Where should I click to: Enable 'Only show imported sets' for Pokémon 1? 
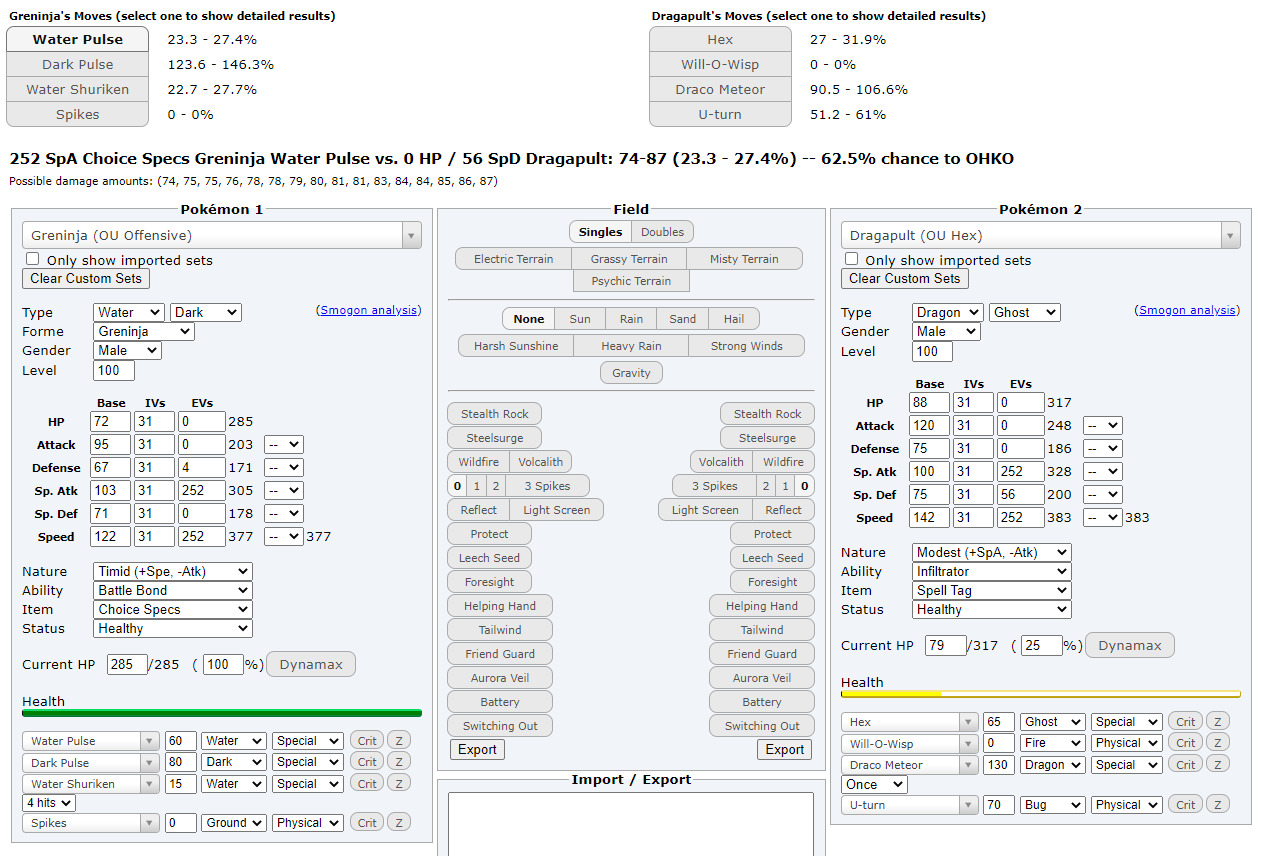click(33, 259)
